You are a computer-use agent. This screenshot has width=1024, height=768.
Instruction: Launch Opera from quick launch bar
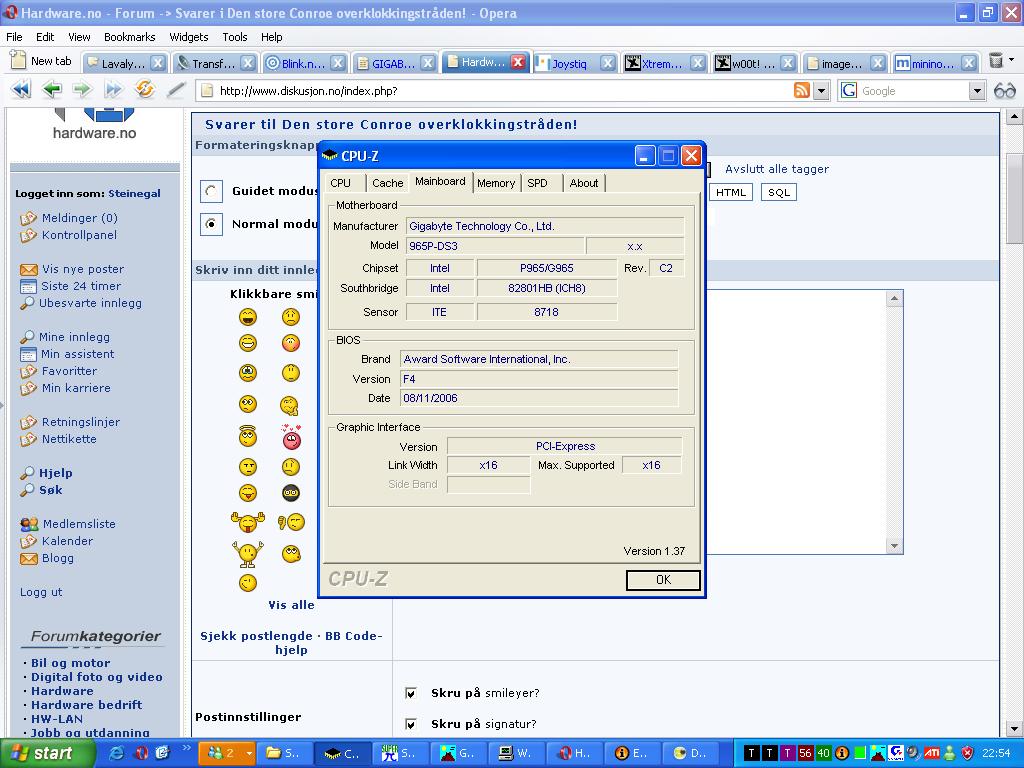coord(140,753)
